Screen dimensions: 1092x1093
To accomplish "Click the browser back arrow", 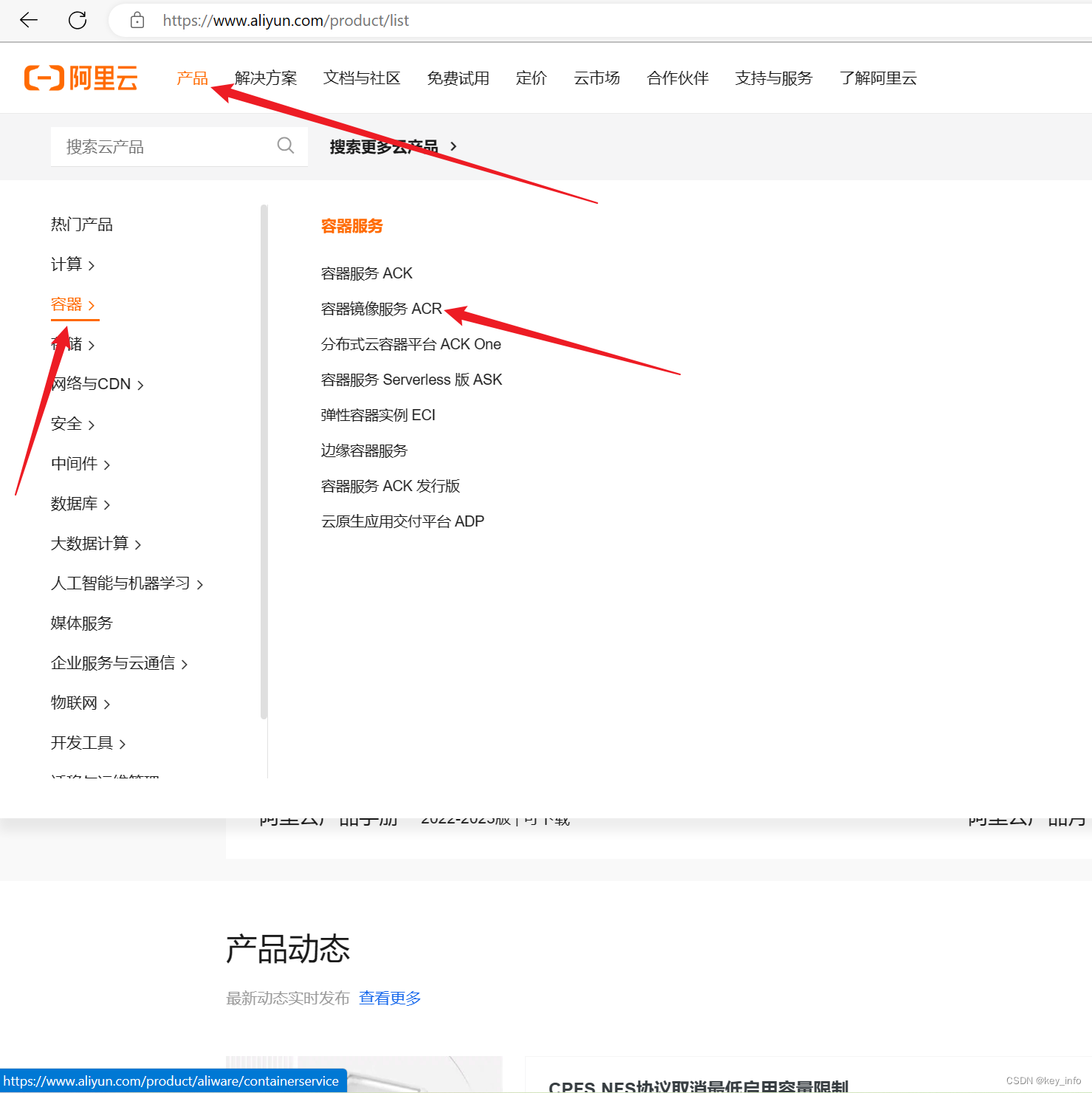I will click(29, 20).
